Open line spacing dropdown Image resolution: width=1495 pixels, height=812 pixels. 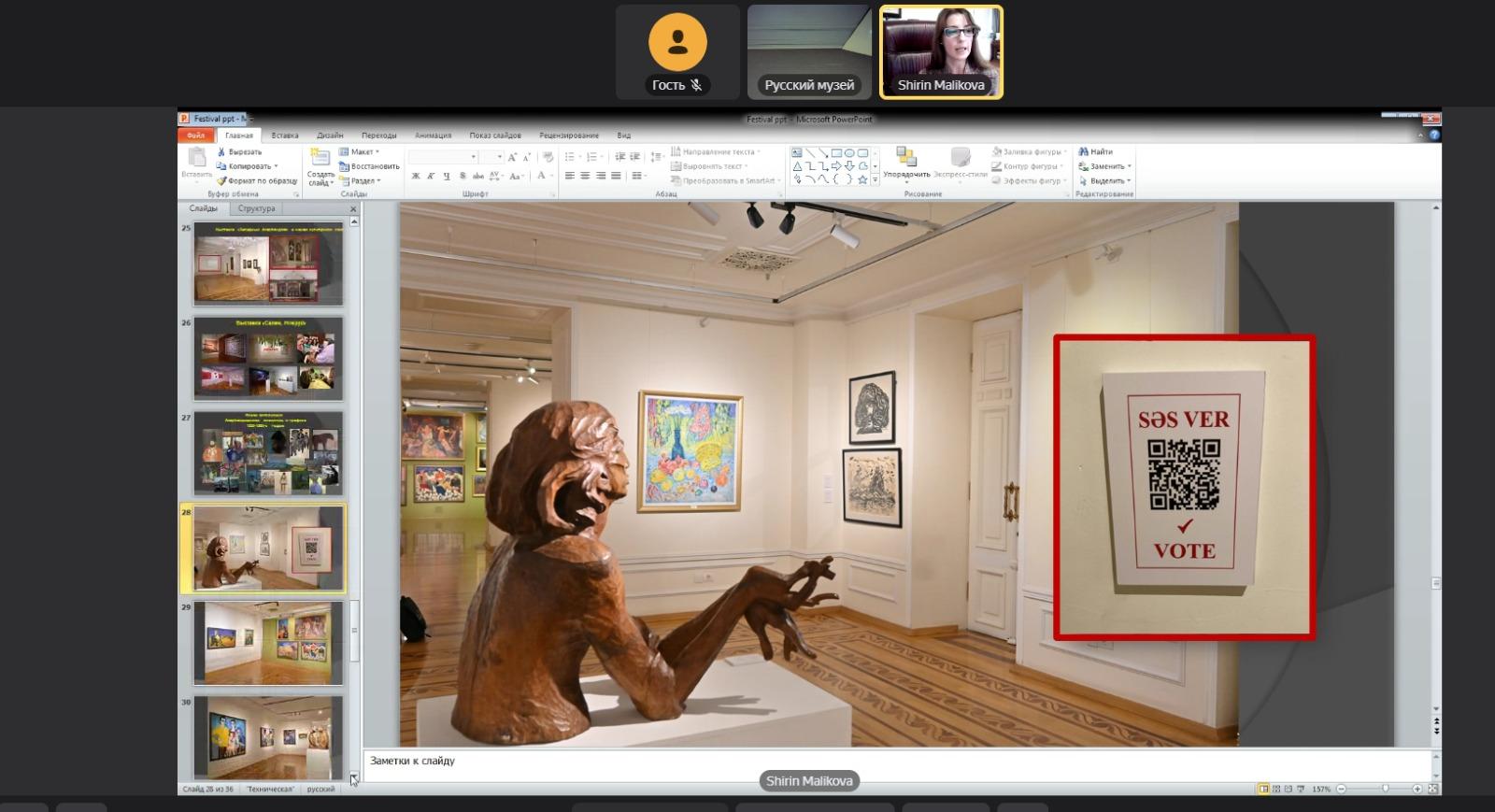[x=657, y=157]
